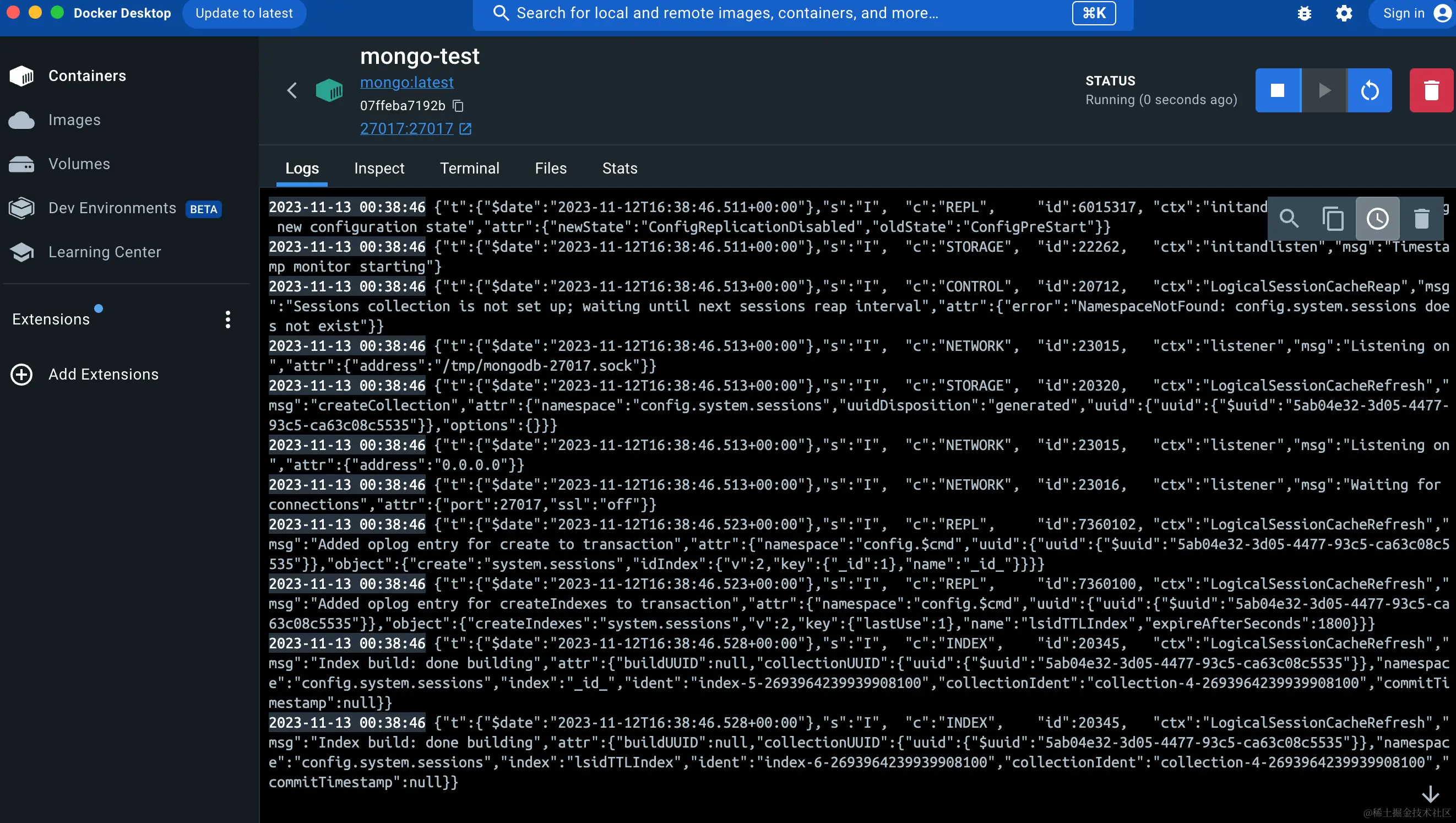Go back to containers list
This screenshot has width=1456, height=823.
click(292, 90)
